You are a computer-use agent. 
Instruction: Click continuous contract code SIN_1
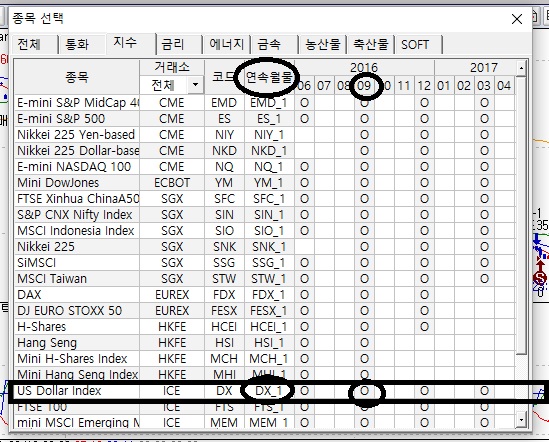tap(269, 215)
